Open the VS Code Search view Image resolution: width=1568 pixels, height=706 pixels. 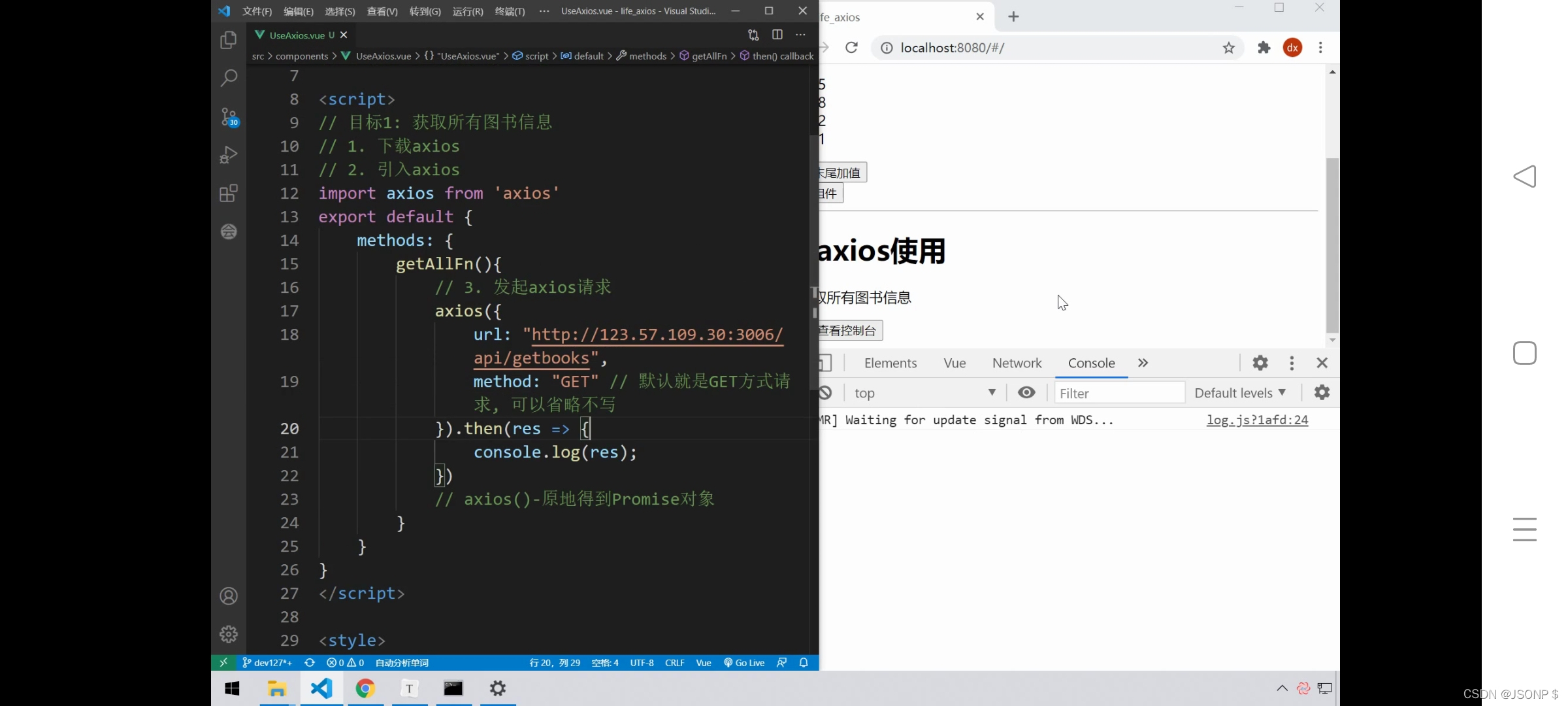click(x=228, y=78)
